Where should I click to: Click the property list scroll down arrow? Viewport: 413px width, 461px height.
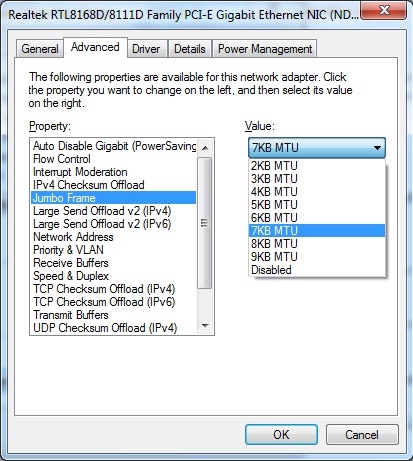tap(205, 326)
